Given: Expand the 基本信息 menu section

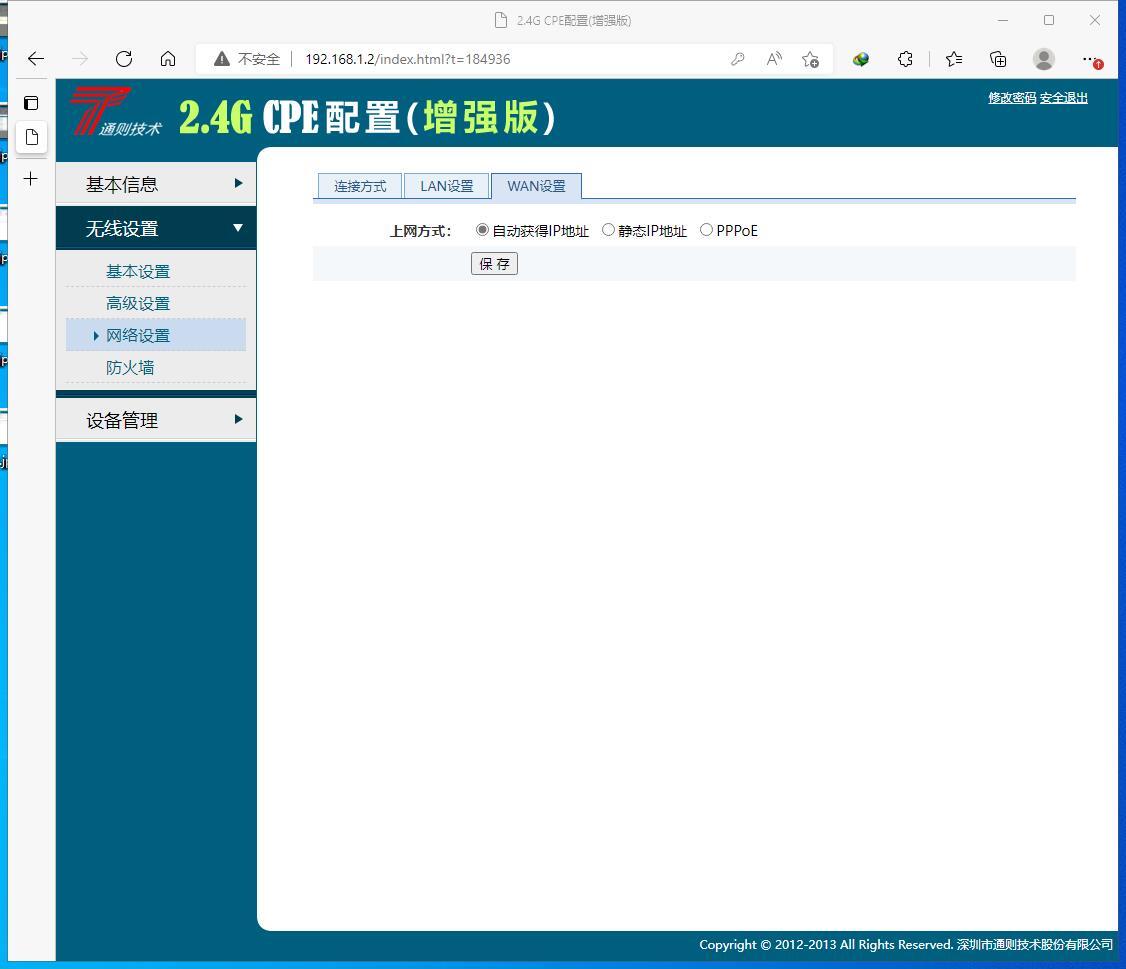Looking at the screenshot, I should tap(156, 184).
